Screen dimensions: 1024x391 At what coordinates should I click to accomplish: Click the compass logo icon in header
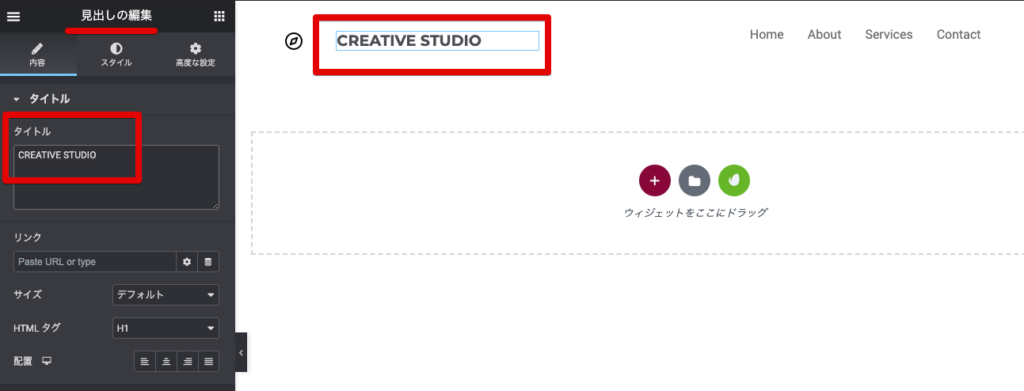pos(294,42)
